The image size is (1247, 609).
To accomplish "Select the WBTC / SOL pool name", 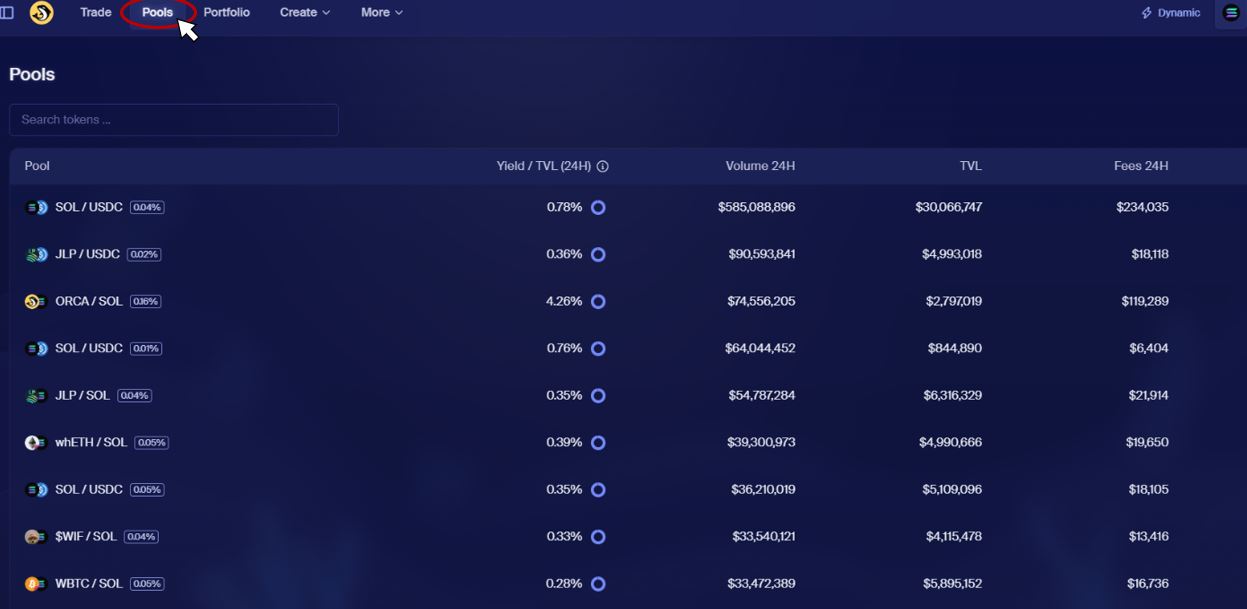I will click(x=89, y=583).
